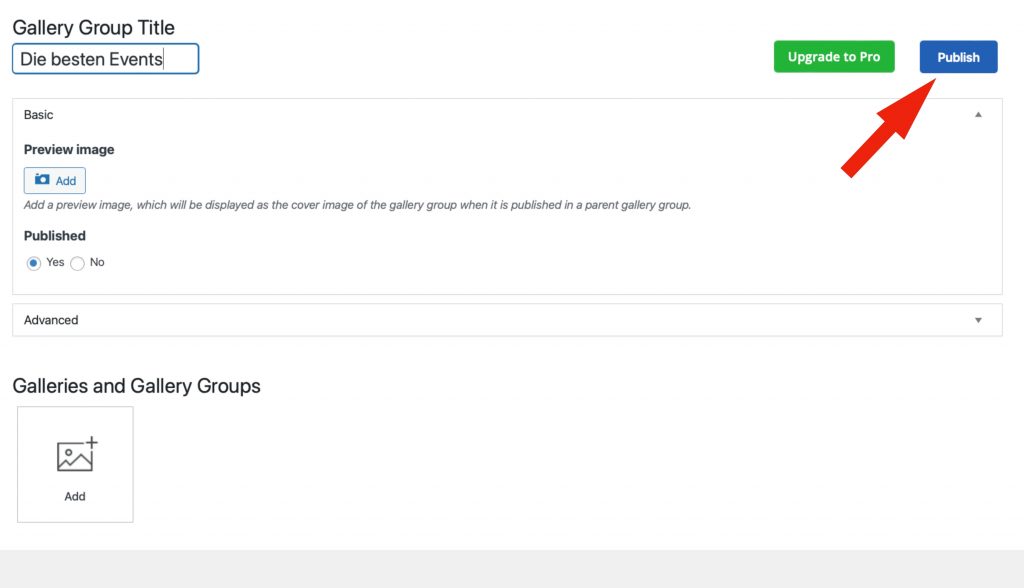Screen dimensions: 1024x588
Task: Click the Preview image heading
Action: click(69, 149)
